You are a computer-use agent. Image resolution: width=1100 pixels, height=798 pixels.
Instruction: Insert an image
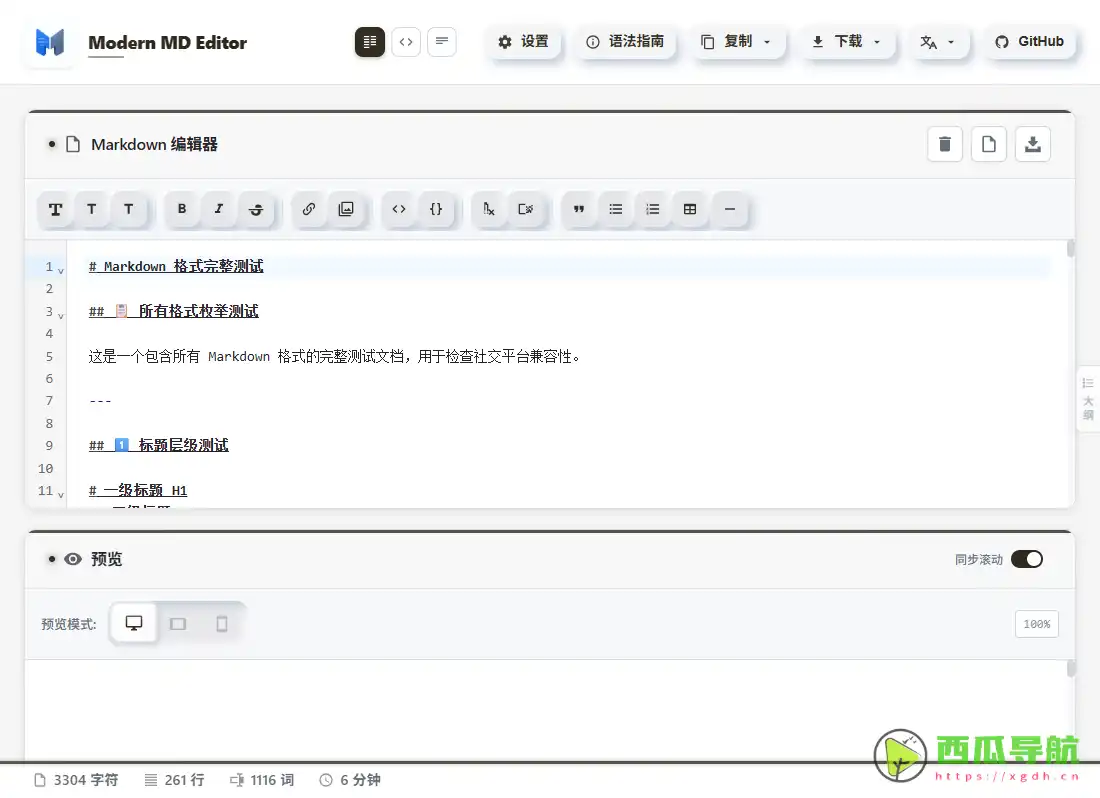pos(346,209)
